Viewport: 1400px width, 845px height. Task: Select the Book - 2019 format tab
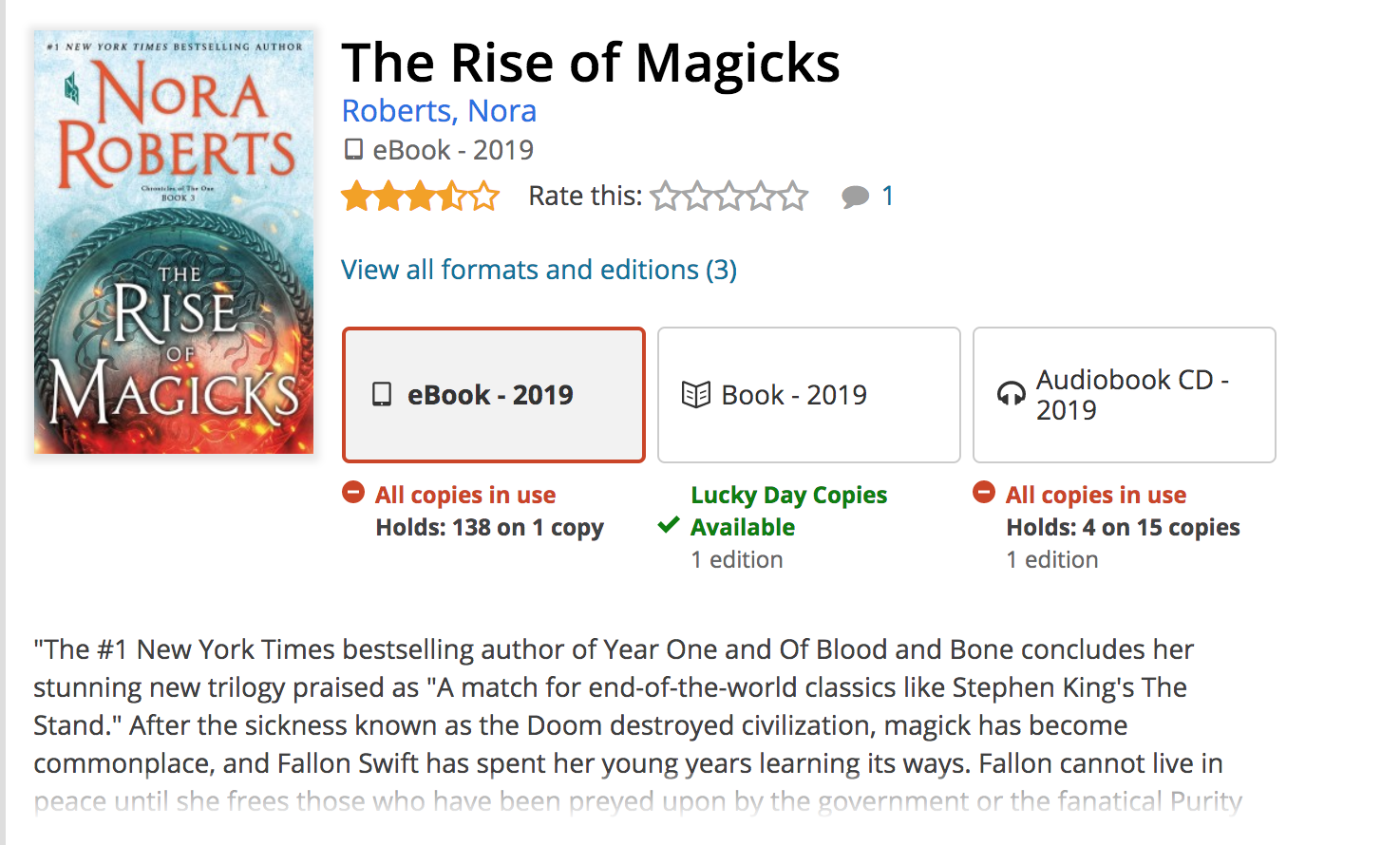click(809, 395)
